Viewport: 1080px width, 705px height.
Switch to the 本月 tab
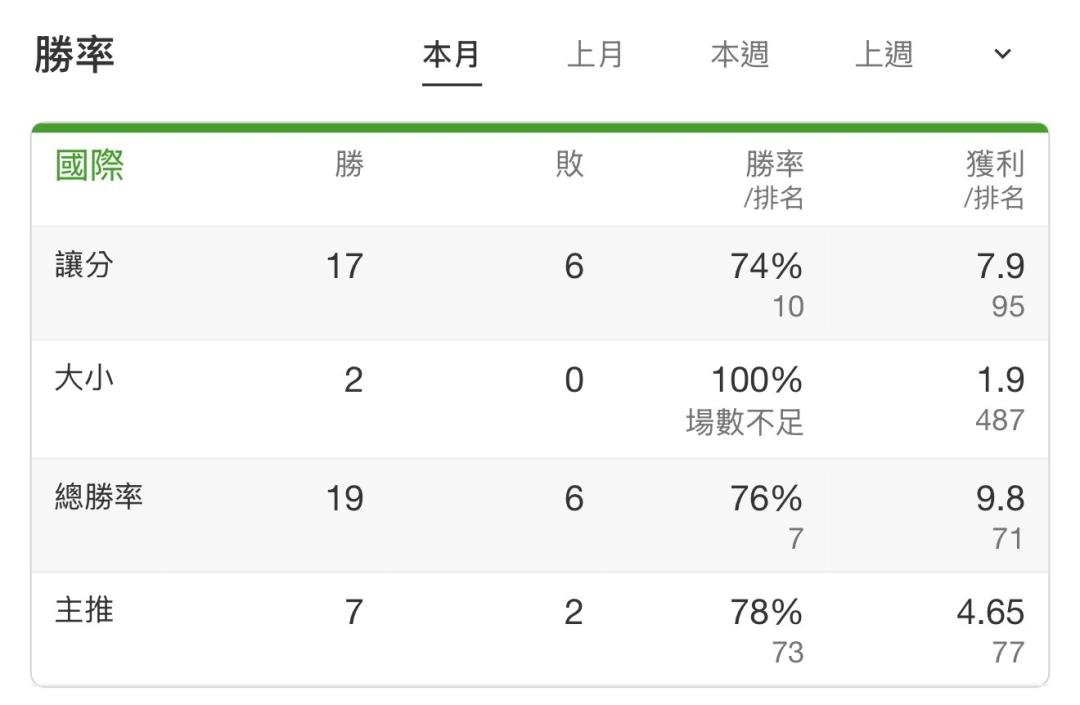point(451,55)
